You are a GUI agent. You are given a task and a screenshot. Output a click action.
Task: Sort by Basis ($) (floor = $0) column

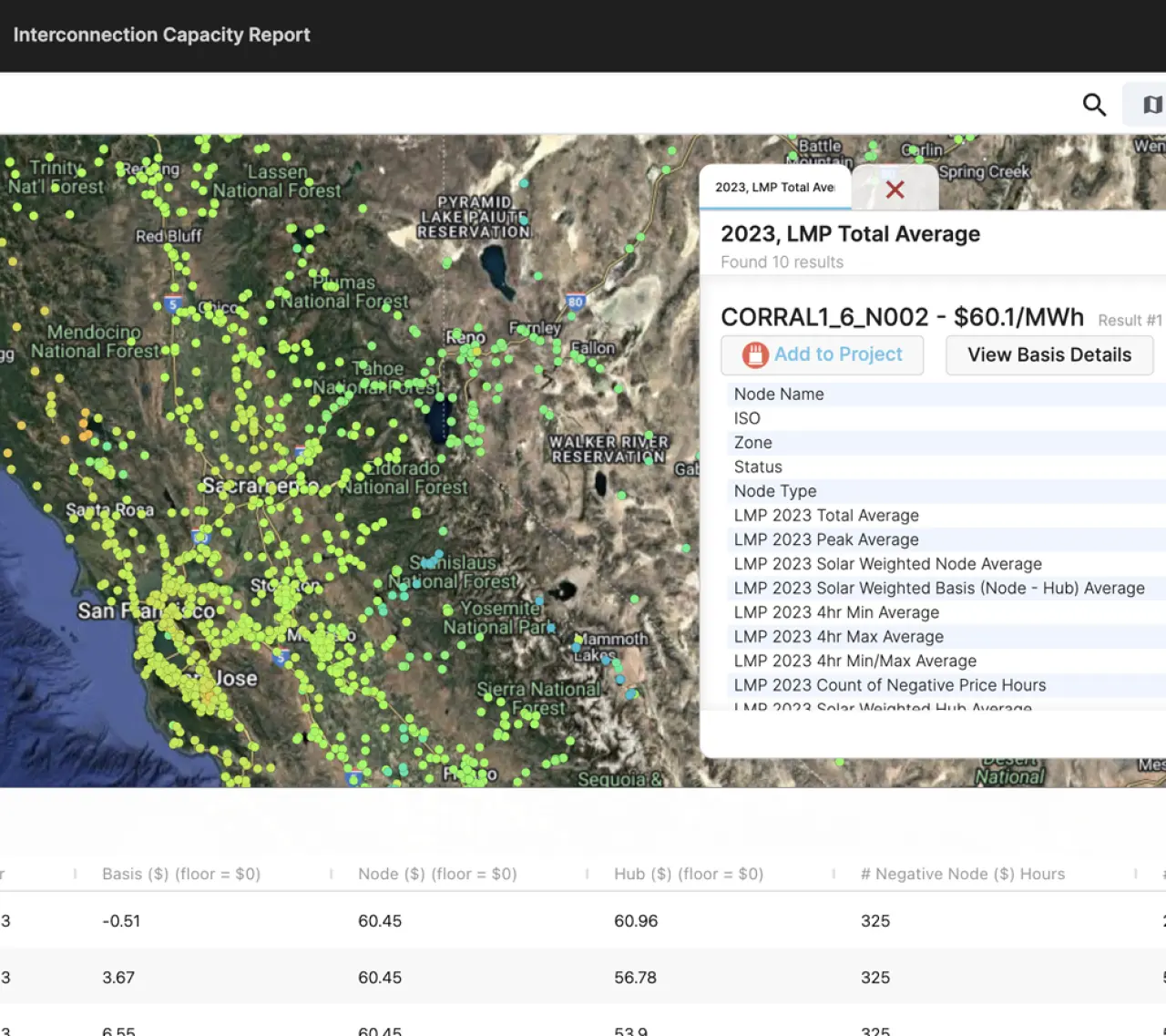click(x=181, y=874)
